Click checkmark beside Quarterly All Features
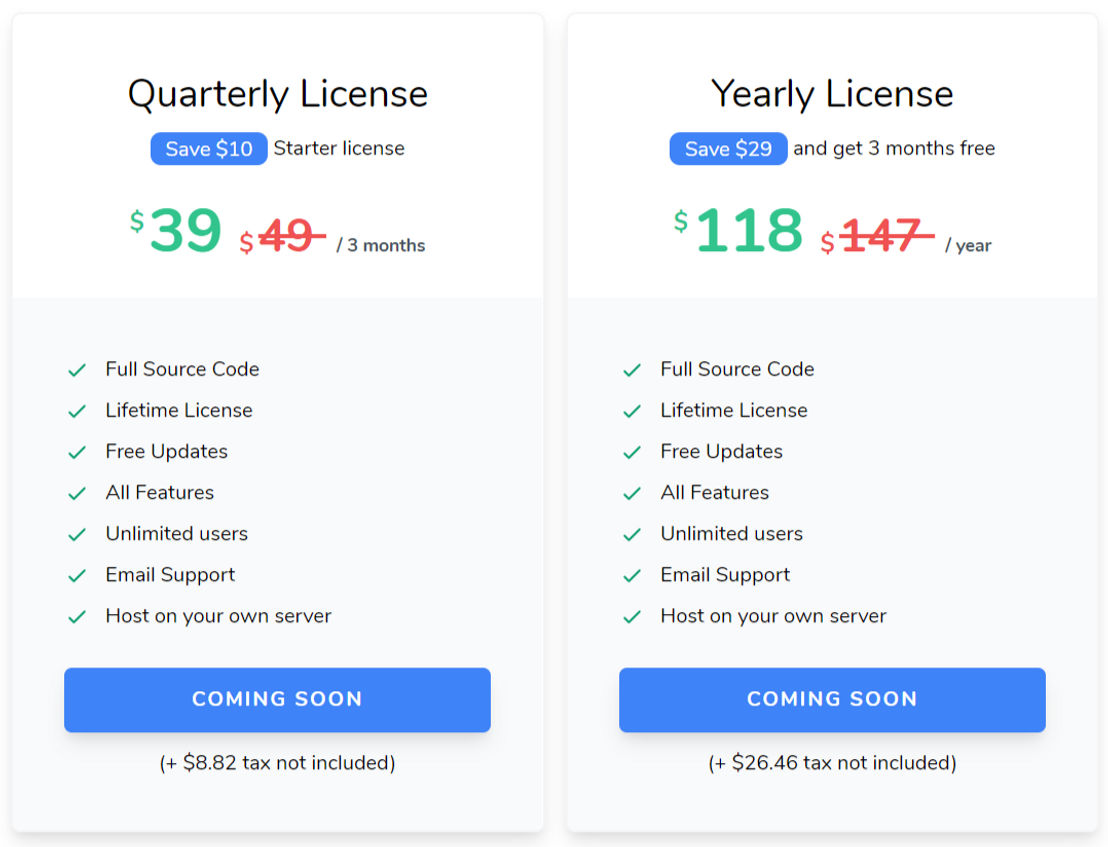 point(77,493)
